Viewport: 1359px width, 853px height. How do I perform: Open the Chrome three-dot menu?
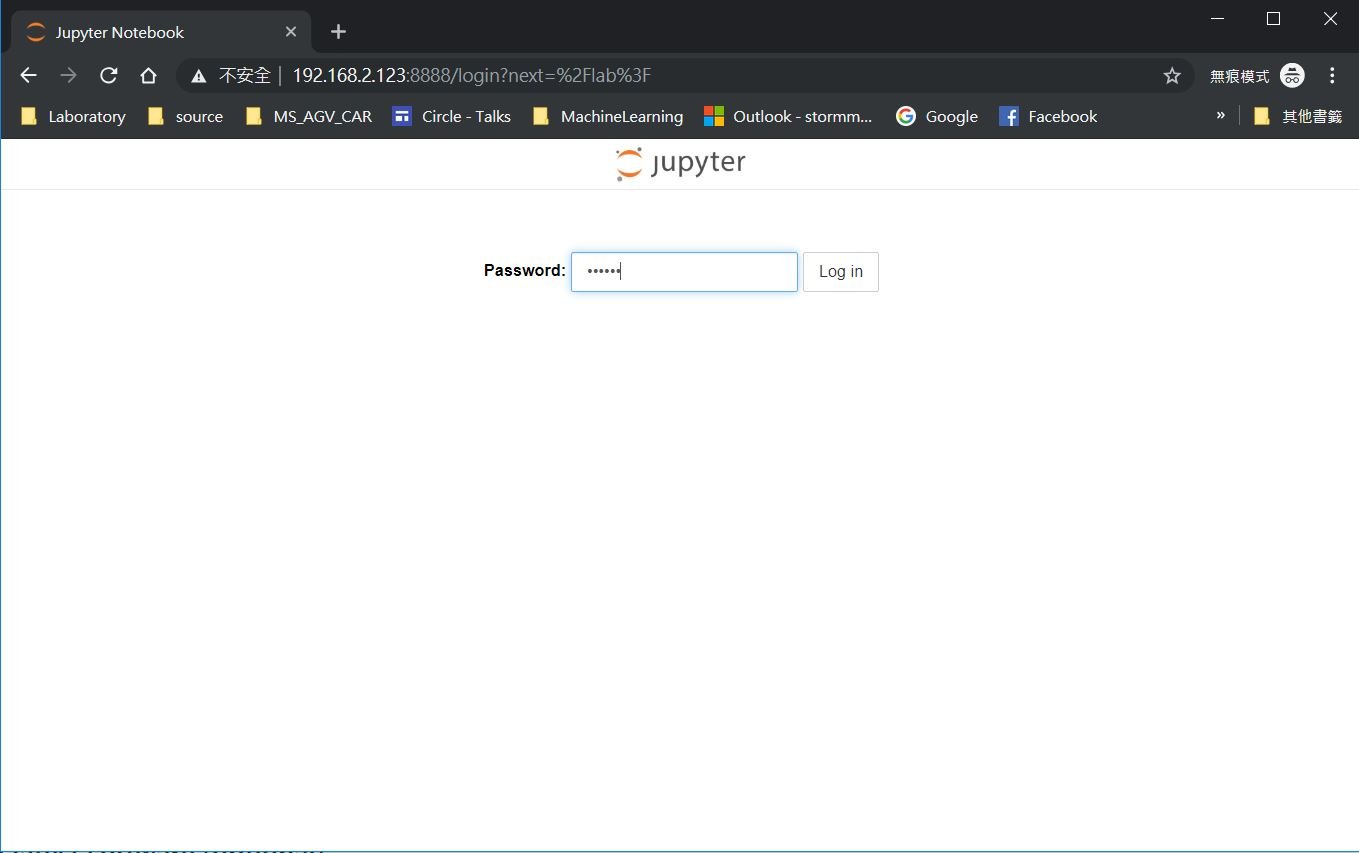[x=1332, y=76]
